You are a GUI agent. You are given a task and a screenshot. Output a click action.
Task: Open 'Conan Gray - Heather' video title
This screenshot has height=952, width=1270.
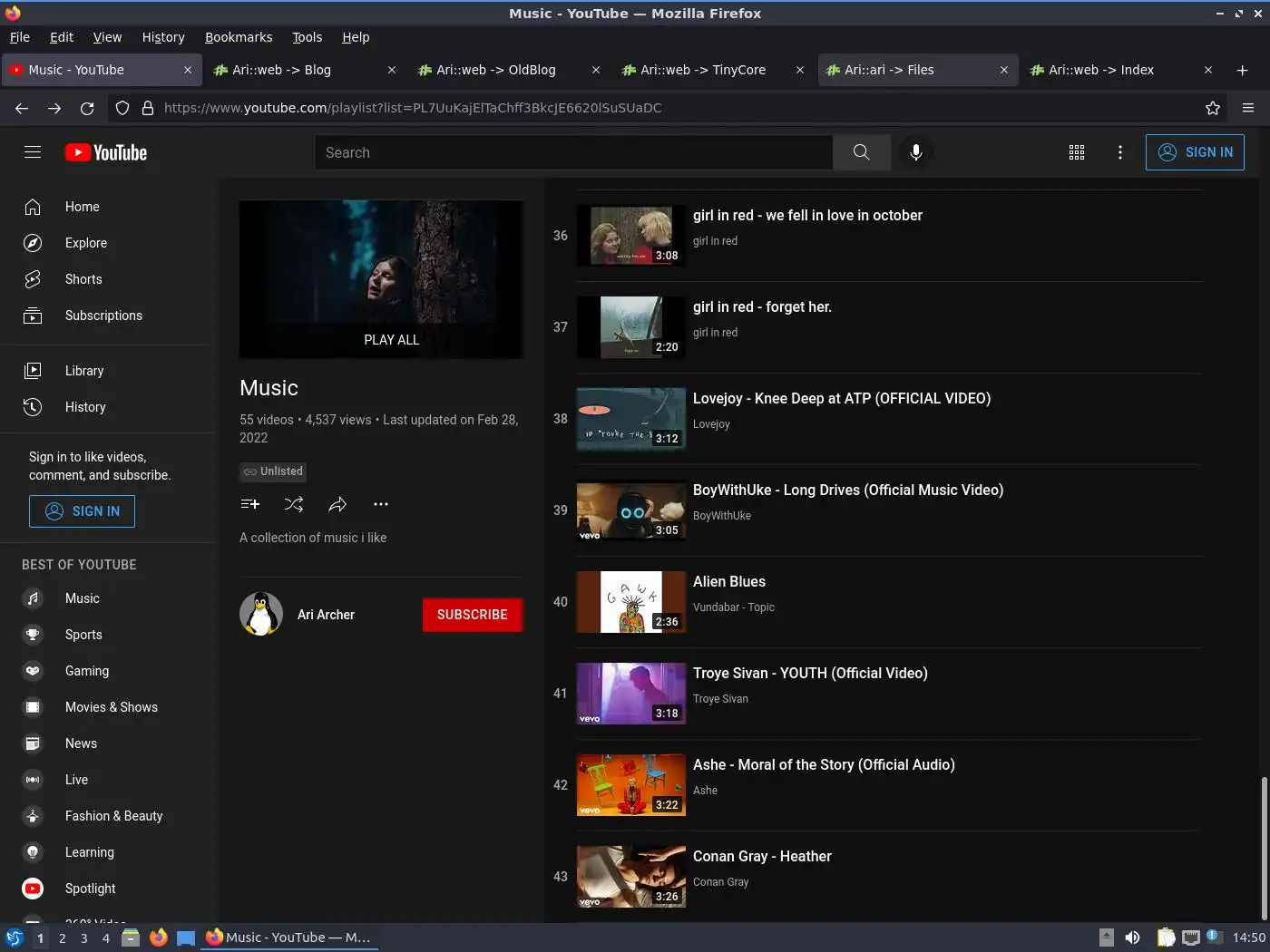[x=762, y=857]
